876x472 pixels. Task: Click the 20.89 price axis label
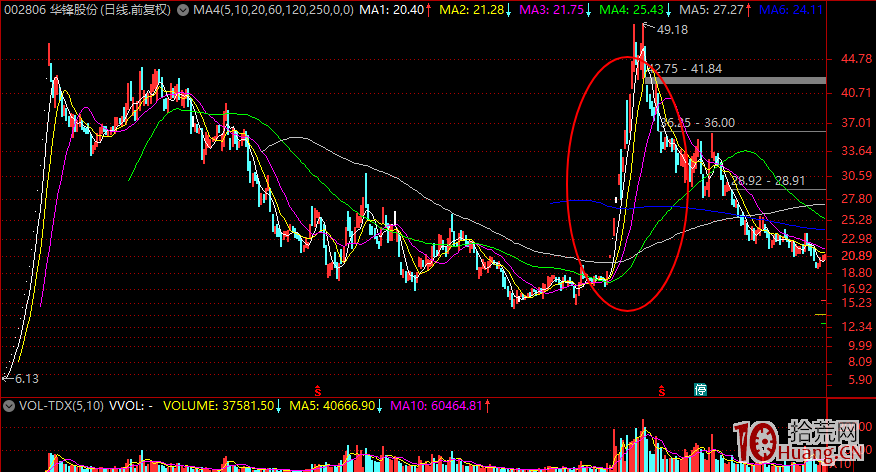point(856,256)
